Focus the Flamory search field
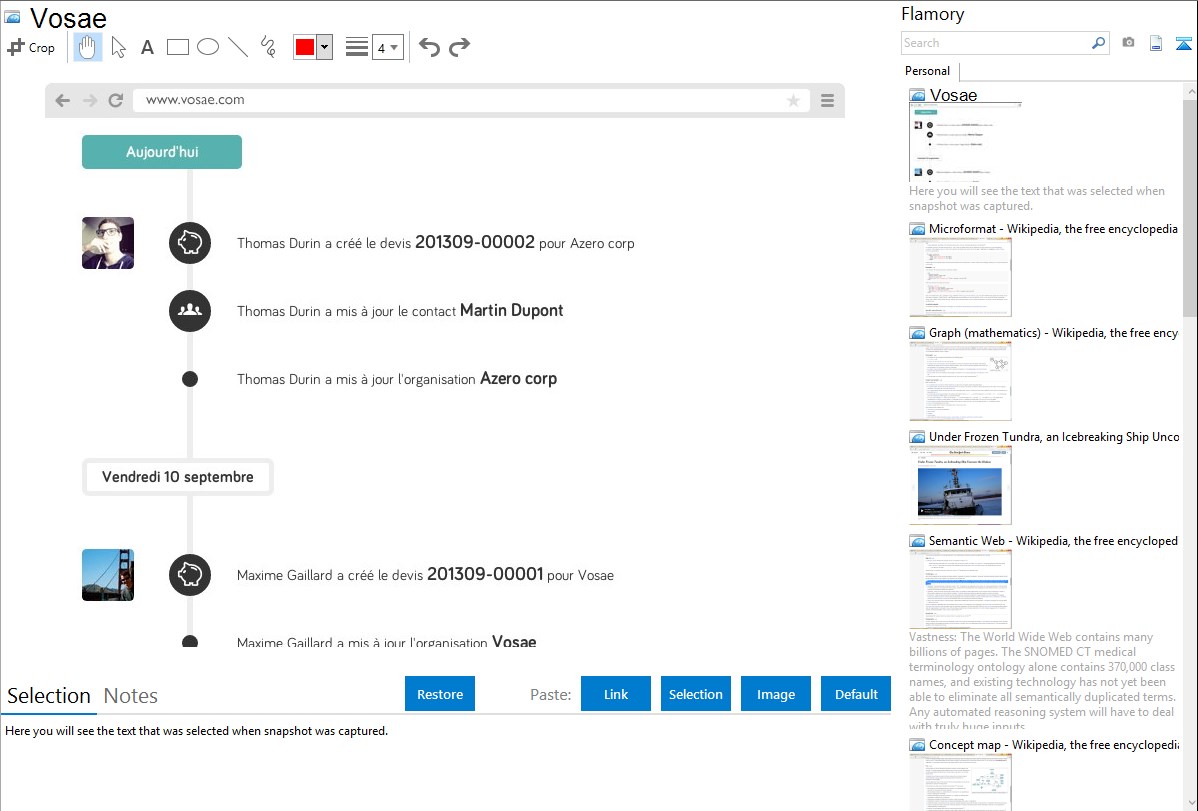This screenshot has width=1198, height=811. [995, 43]
